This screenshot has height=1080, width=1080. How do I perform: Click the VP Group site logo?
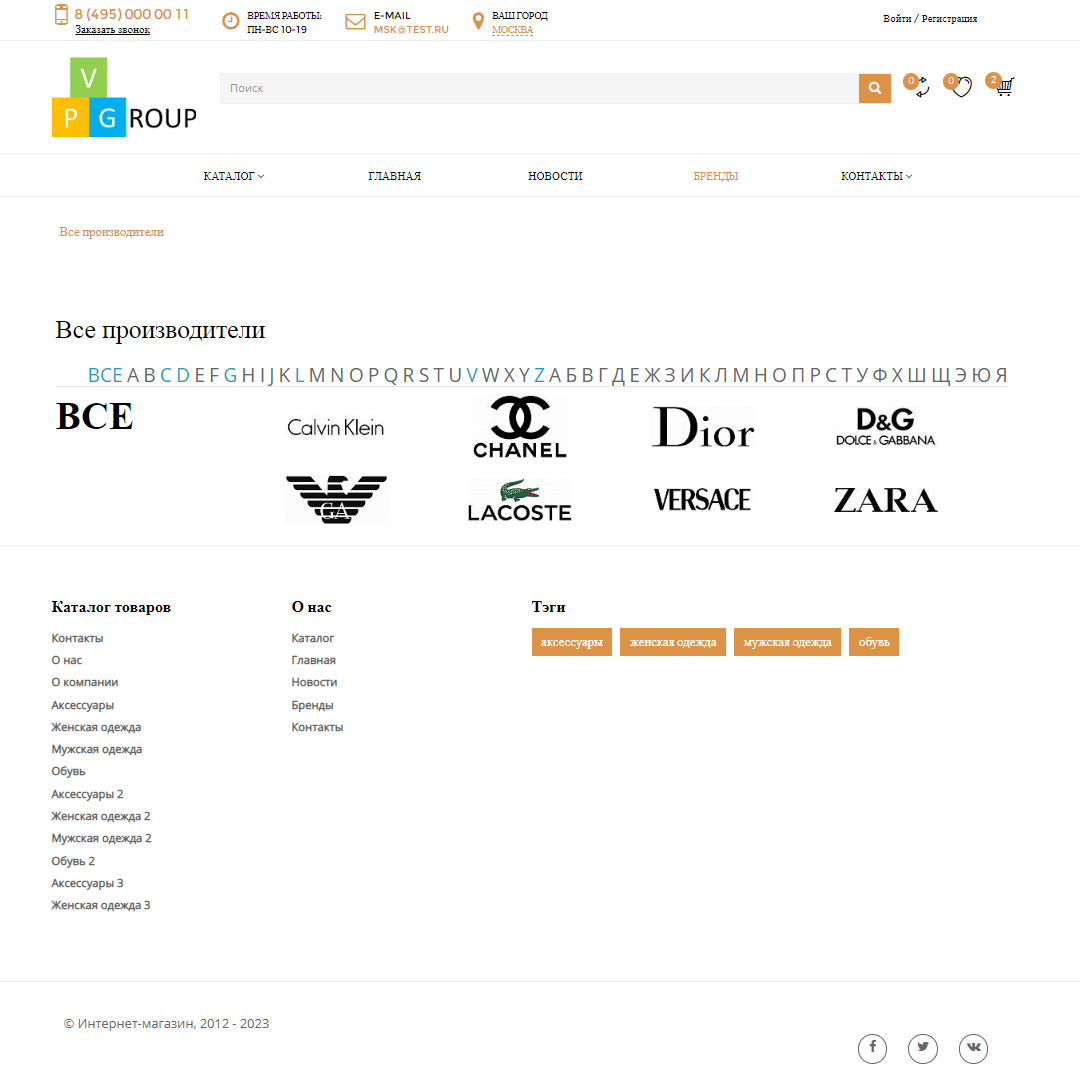124,98
